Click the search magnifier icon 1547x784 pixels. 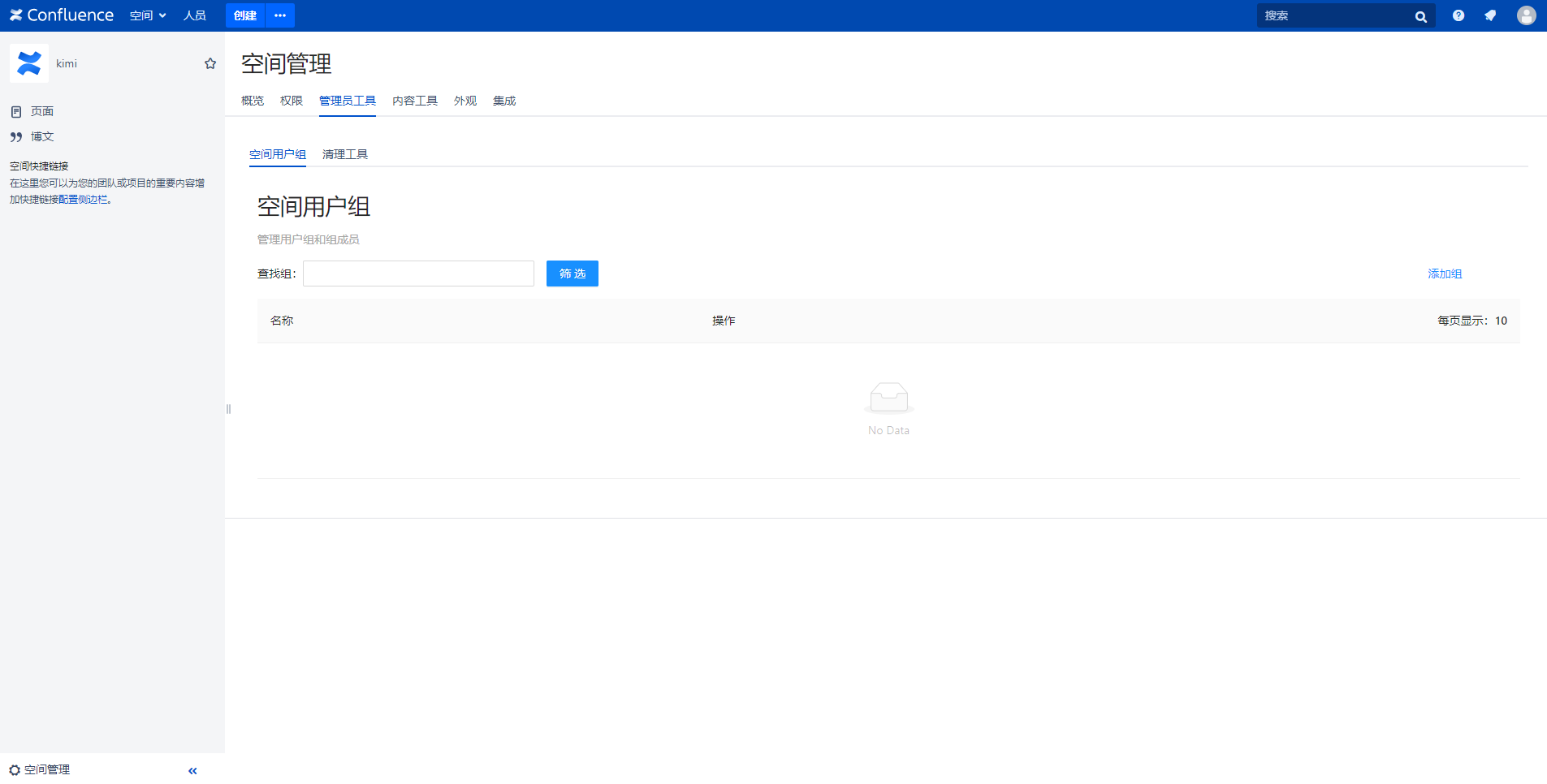coord(1420,16)
